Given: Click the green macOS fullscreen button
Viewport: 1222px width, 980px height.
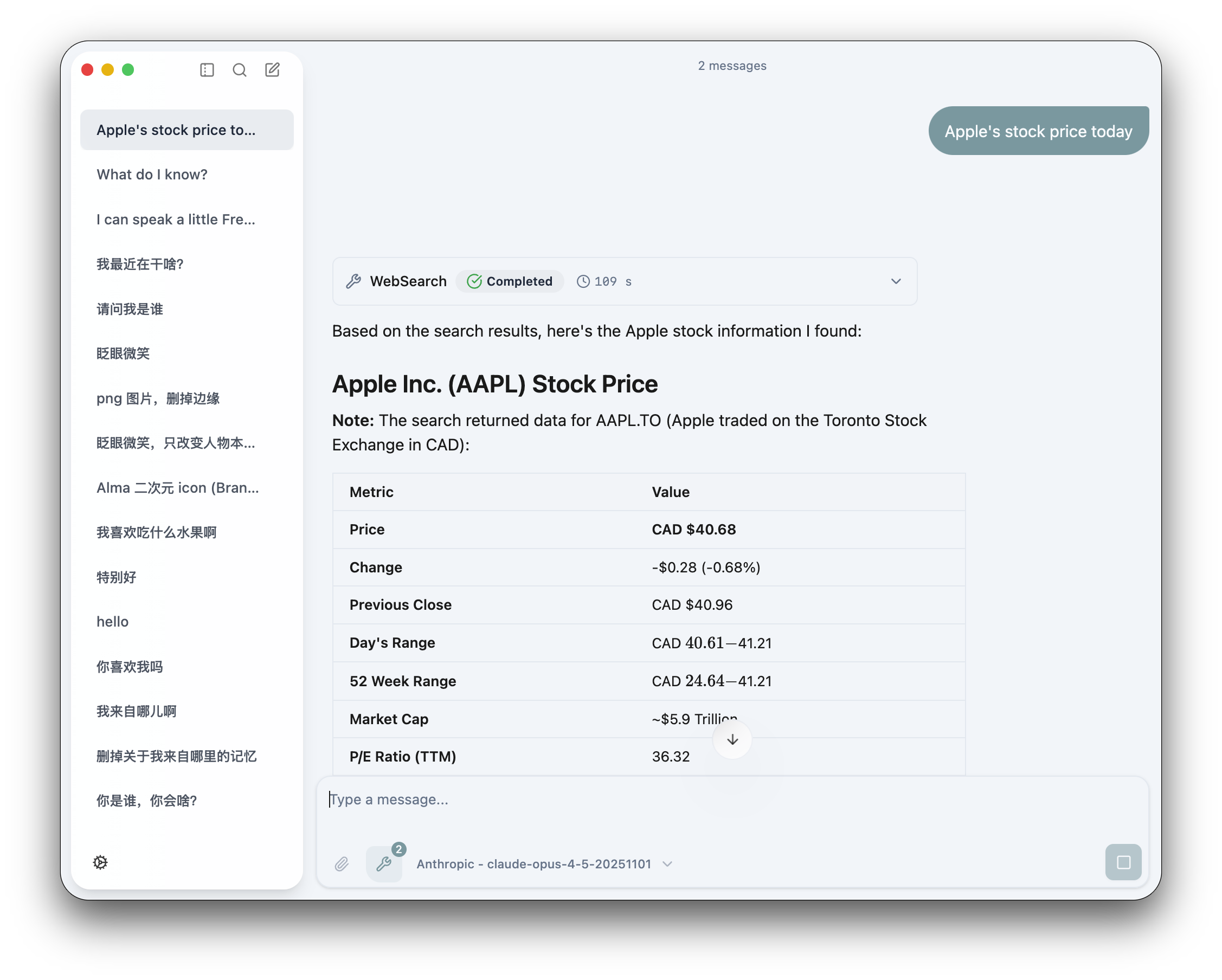Looking at the screenshot, I should 128,70.
